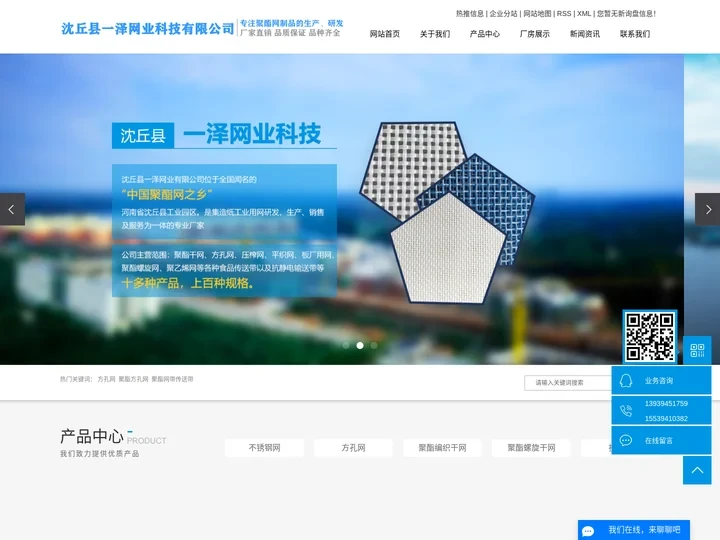The height and width of the screenshot is (540, 720).
Task: Open 关于我们 in navigation
Action: pos(435,34)
